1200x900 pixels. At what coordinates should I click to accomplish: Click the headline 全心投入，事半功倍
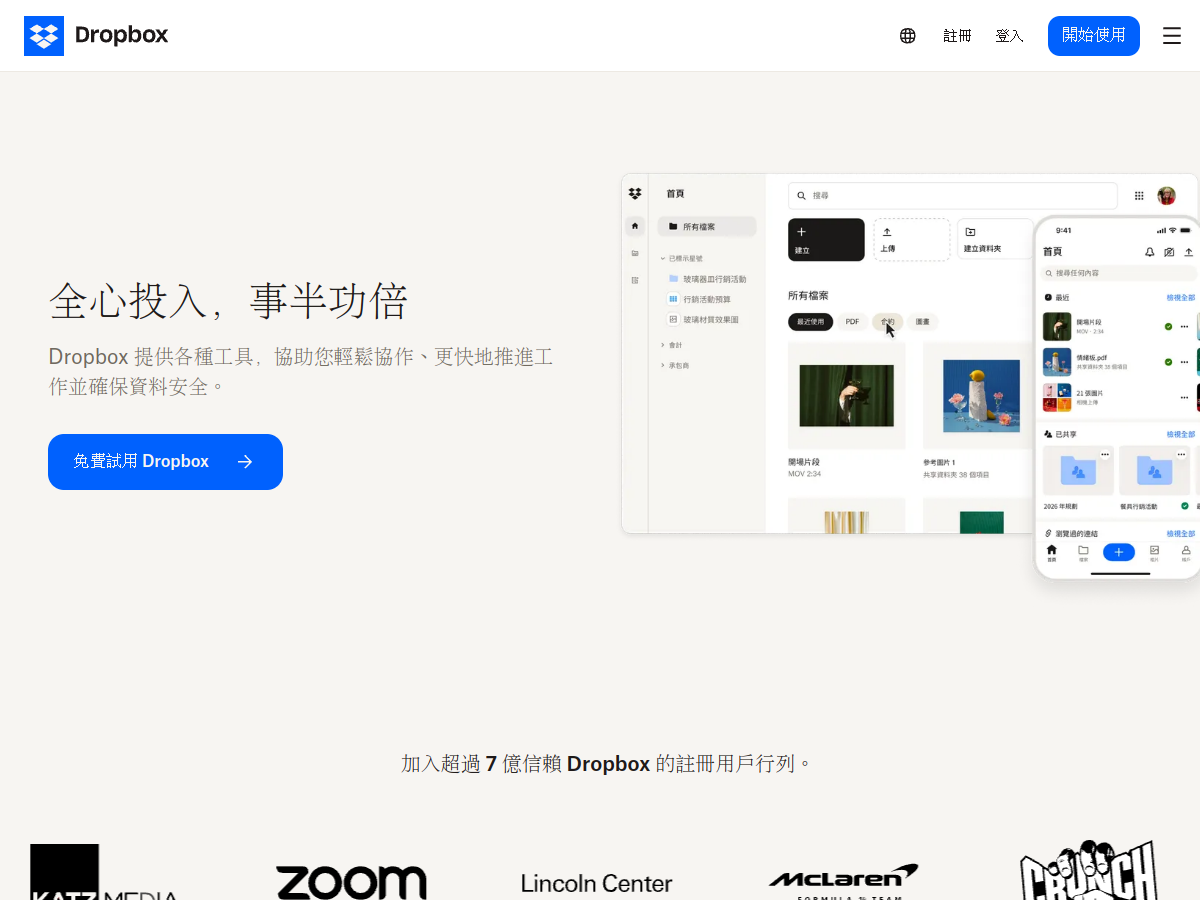point(229,301)
